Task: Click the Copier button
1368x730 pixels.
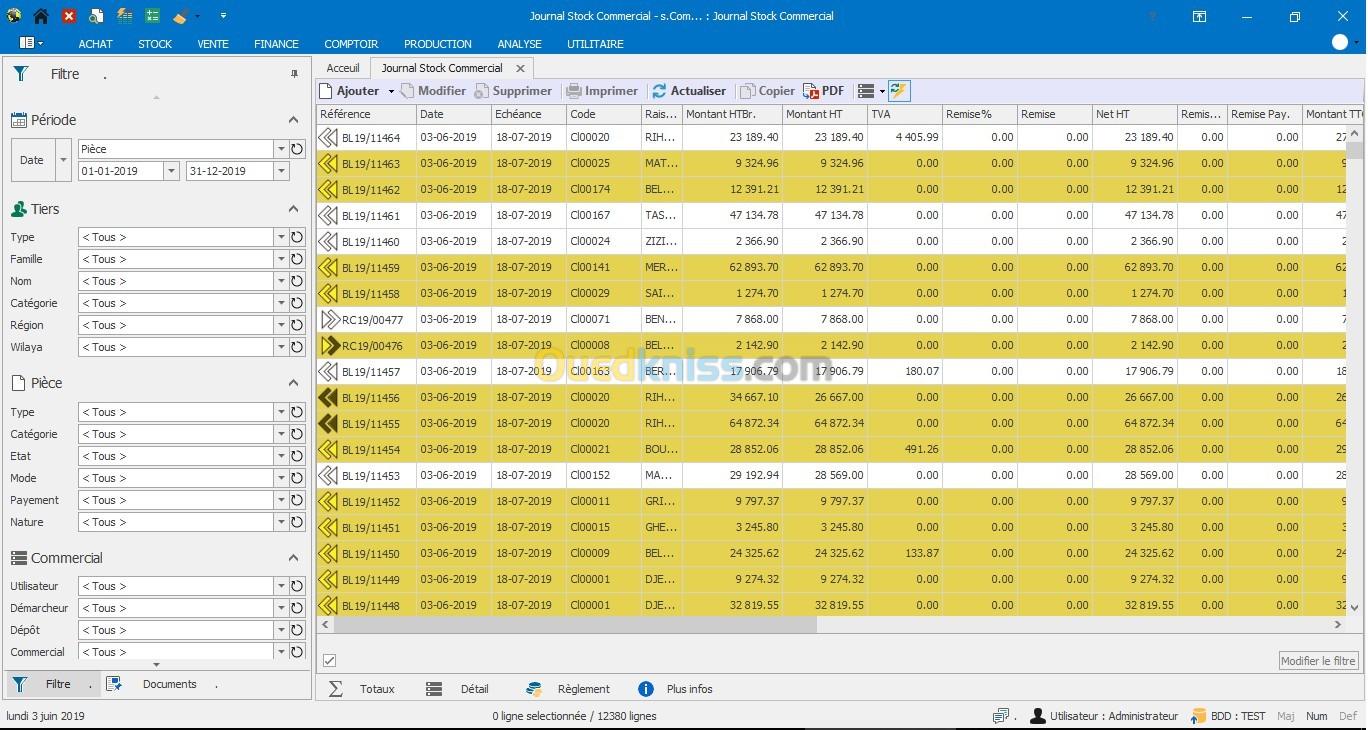Action: pyautogui.click(x=768, y=91)
